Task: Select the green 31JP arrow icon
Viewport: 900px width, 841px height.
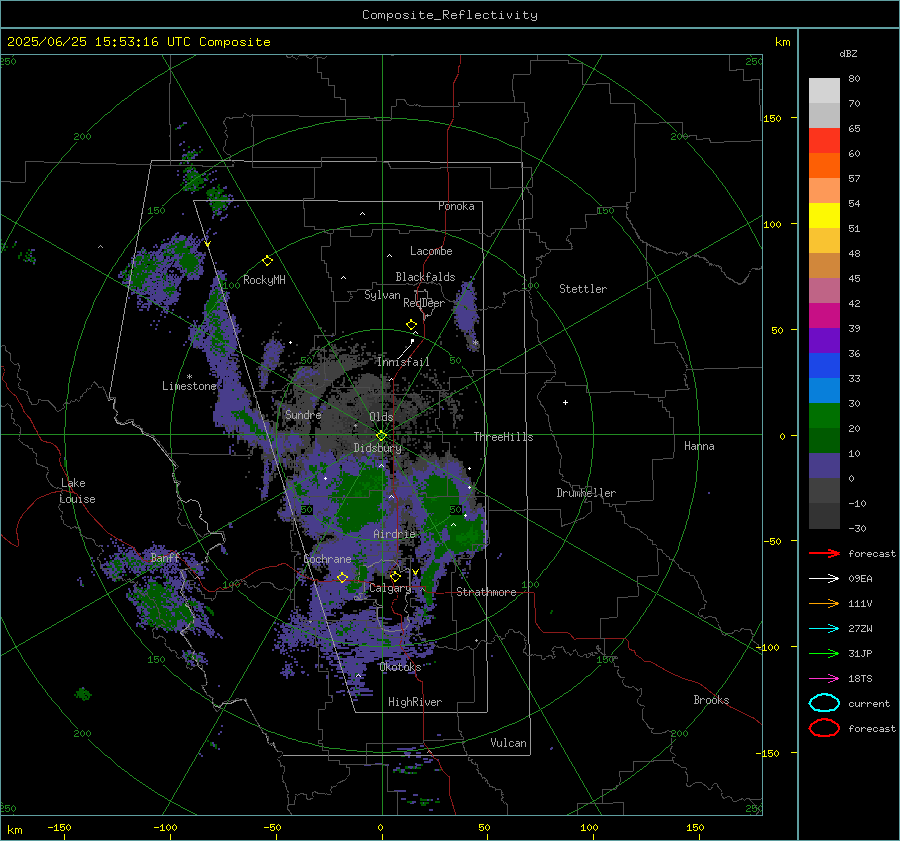Action: [x=824, y=653]
